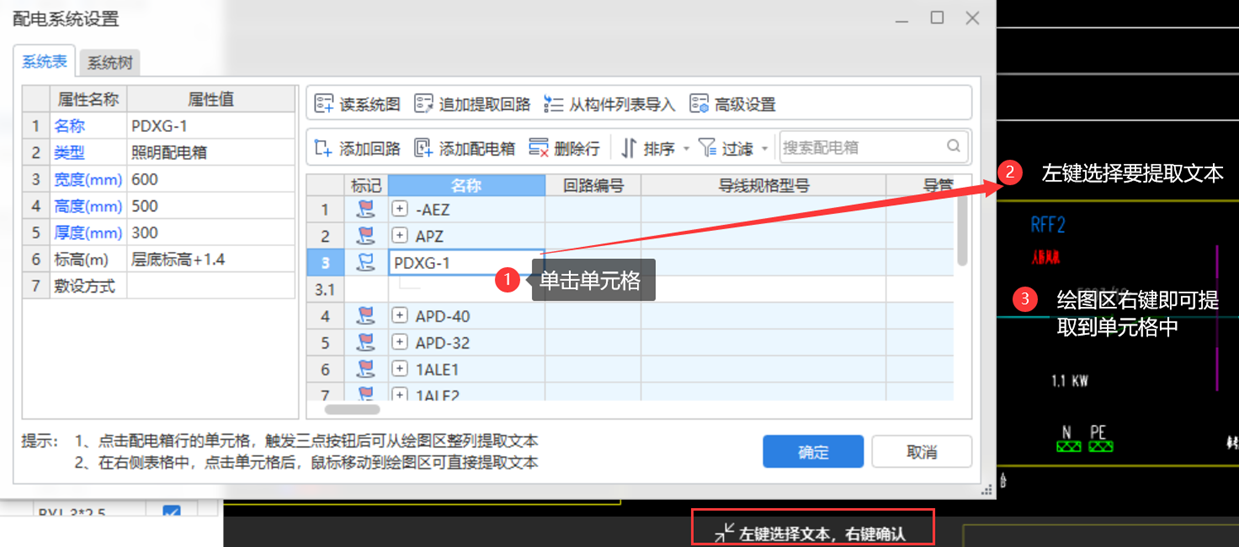Click the search magnifier icon in 搜索配电箱

954,147
